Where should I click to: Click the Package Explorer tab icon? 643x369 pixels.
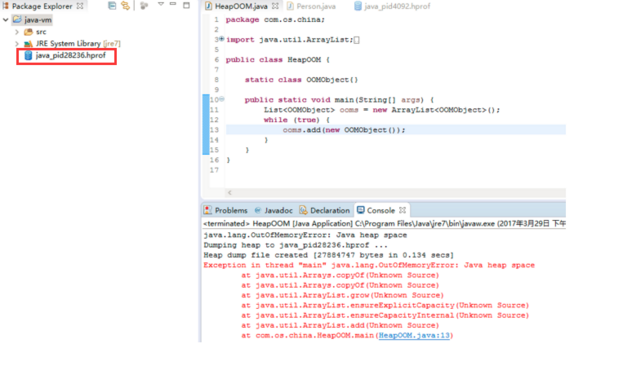[x=6, y=6]
